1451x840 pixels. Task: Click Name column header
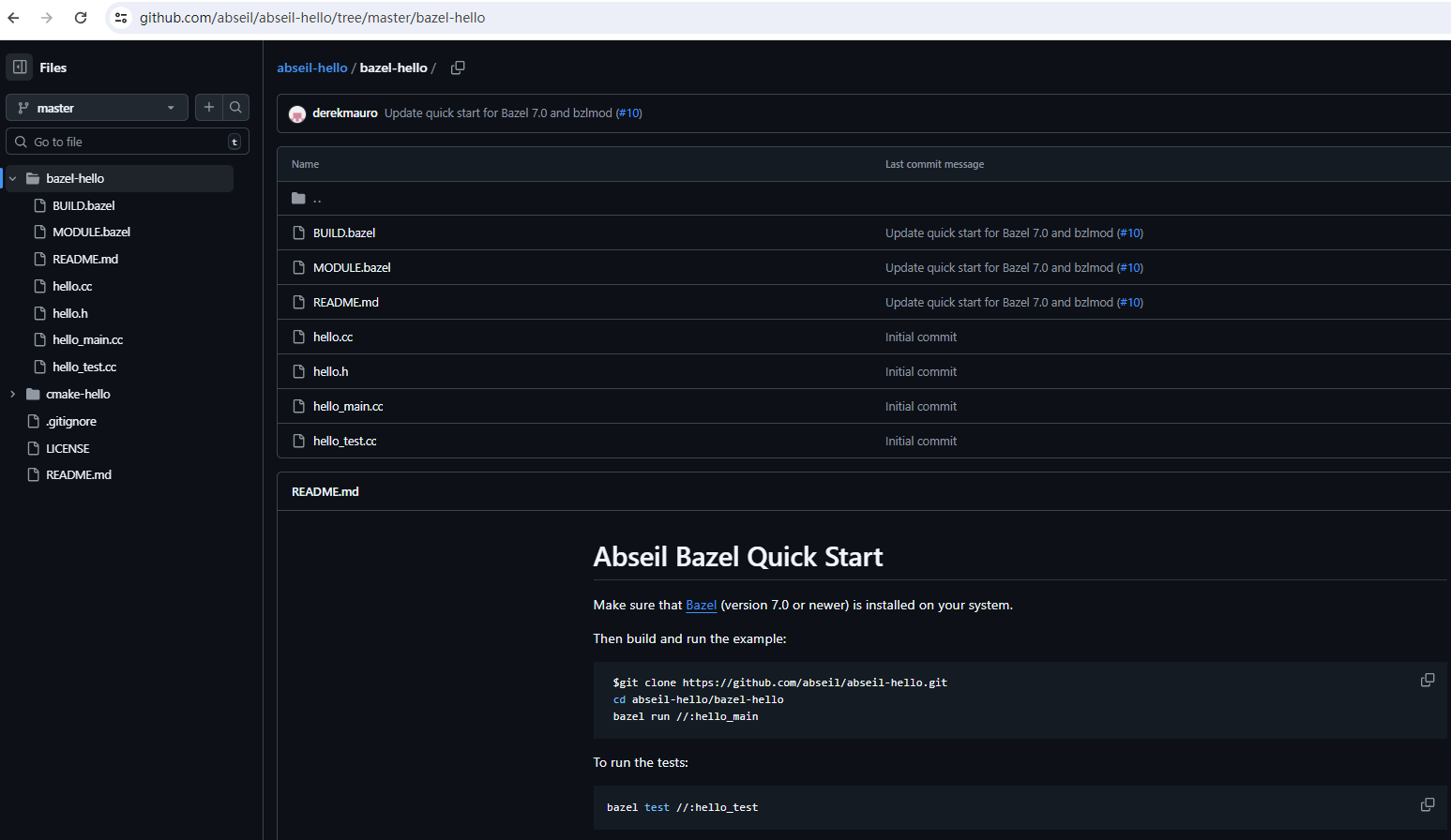tap(305, 164)
